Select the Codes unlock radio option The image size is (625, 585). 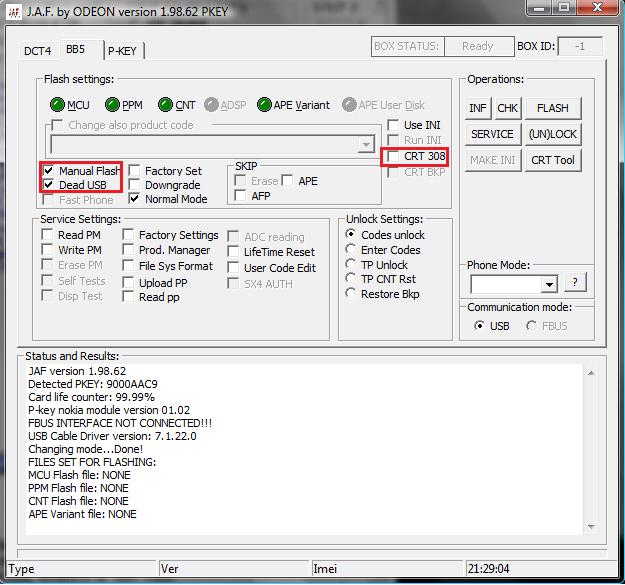(x=351, y=234)
